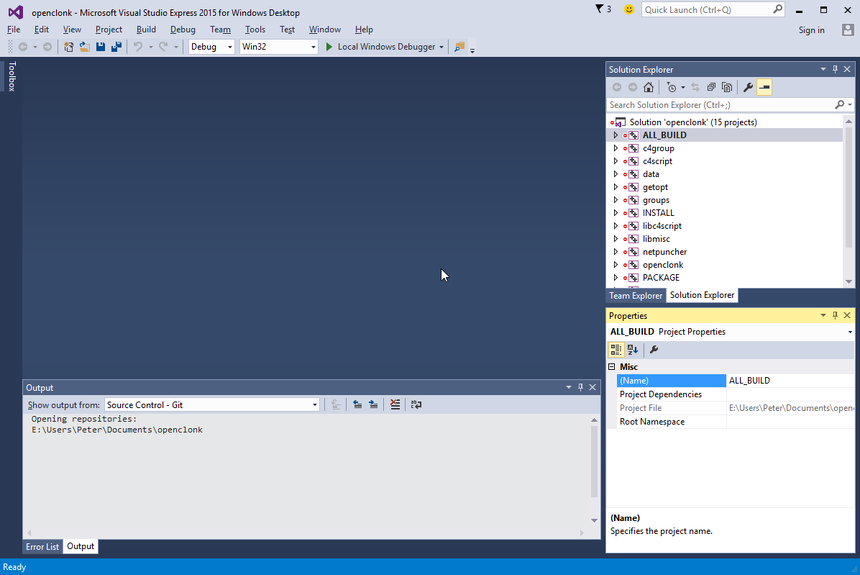Click the Undo toolbar icon
Screen dimensions: 860x575
pos(138,47)
